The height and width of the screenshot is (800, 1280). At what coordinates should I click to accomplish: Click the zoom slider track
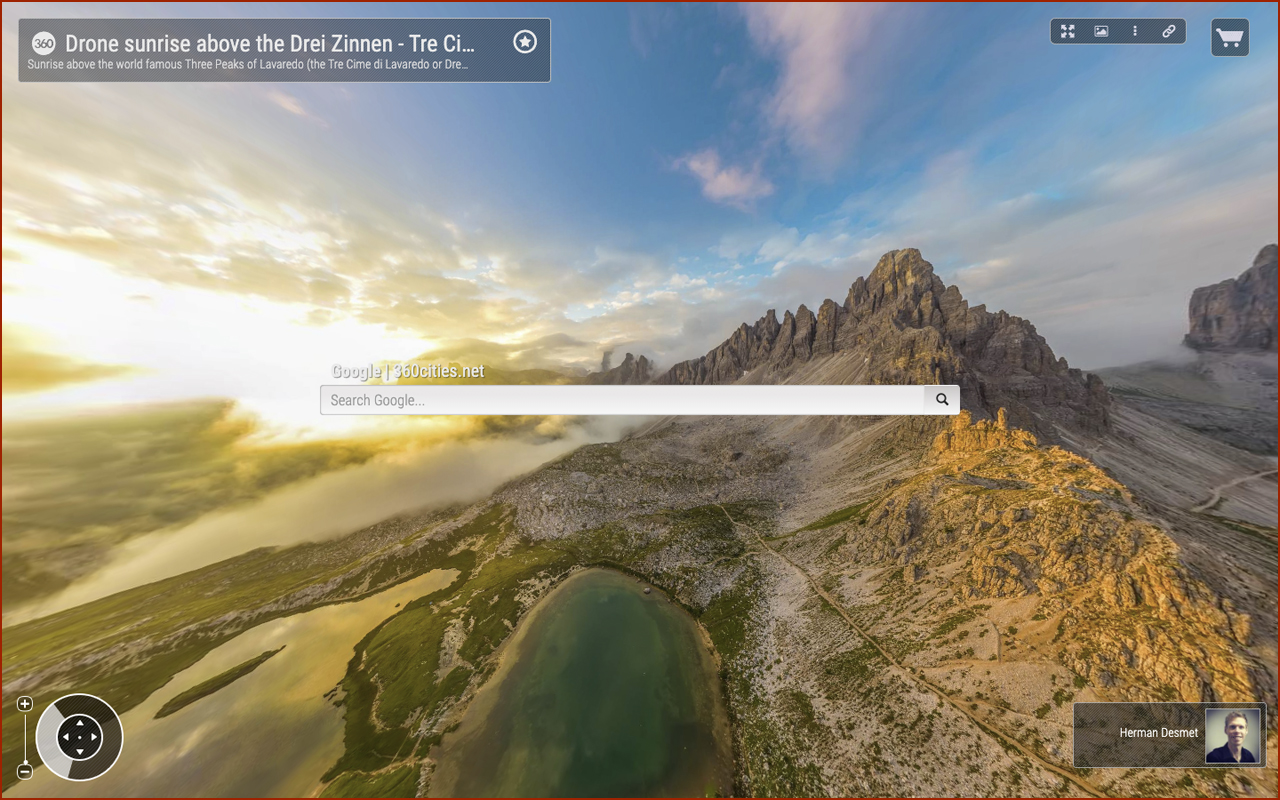[x=25, y=738]
